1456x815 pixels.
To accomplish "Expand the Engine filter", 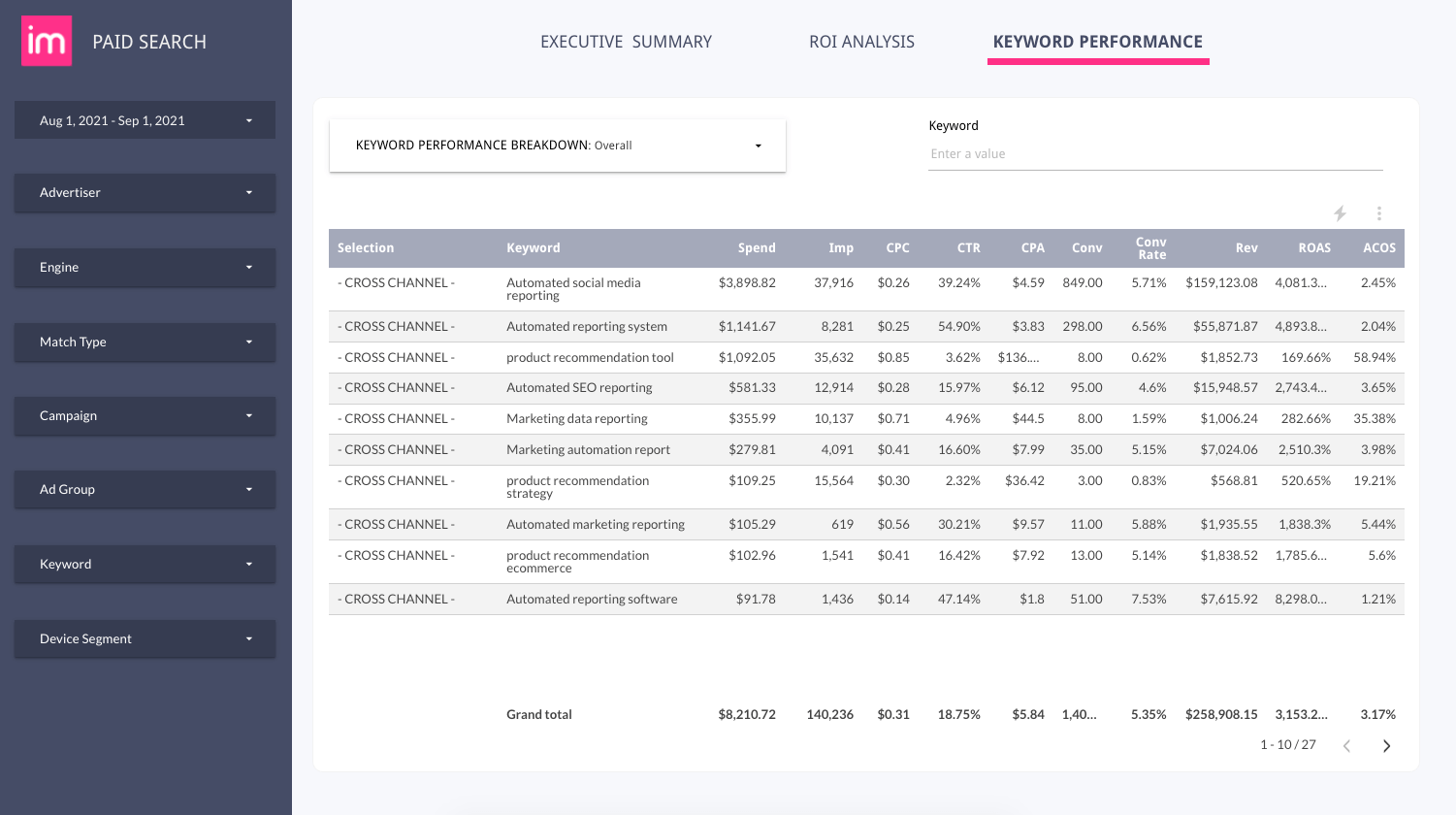I will 144,267.
